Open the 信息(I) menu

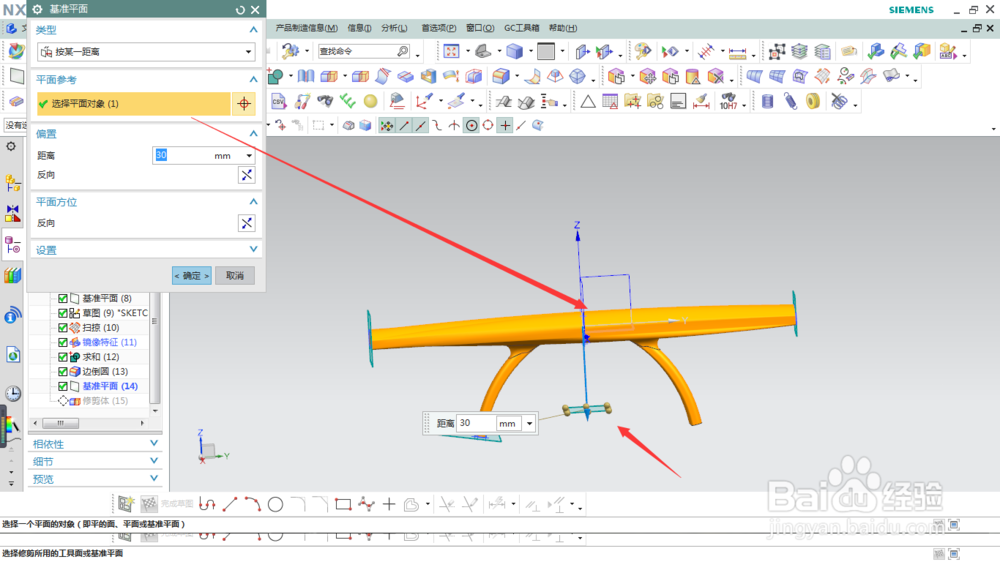pyautogui.click(x=359, y=28)
